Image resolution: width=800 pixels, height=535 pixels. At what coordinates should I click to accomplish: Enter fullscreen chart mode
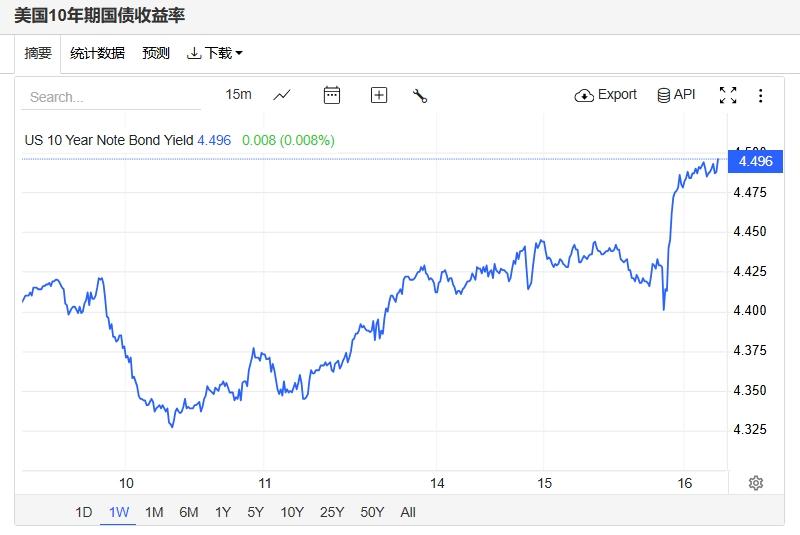(728, 95)
